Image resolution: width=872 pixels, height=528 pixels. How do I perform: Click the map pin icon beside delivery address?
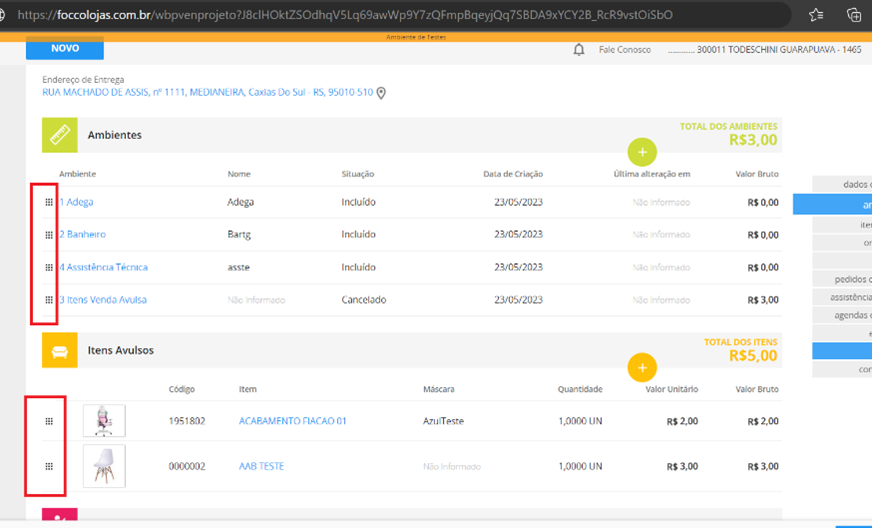click(x=381, y=93)
